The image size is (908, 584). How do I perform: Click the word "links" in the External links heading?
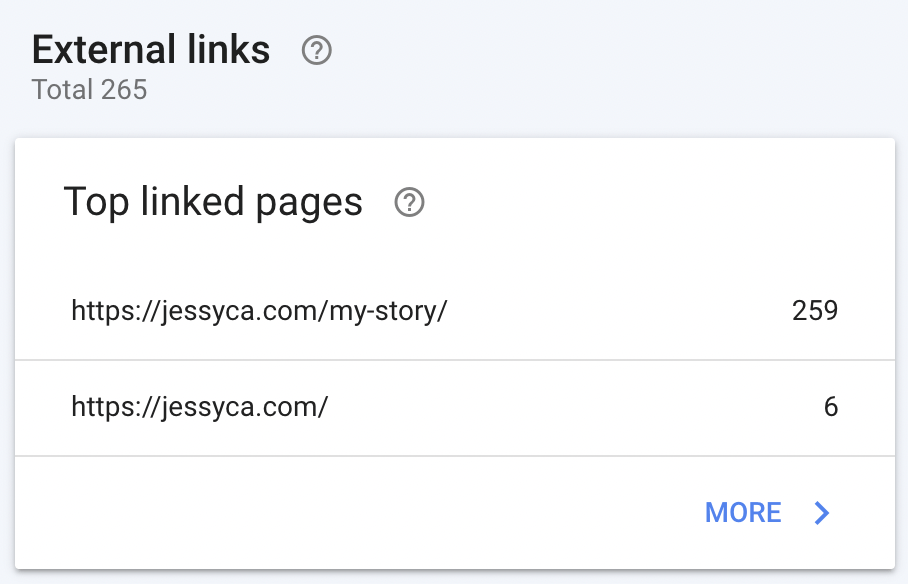(x=229, y=50)
